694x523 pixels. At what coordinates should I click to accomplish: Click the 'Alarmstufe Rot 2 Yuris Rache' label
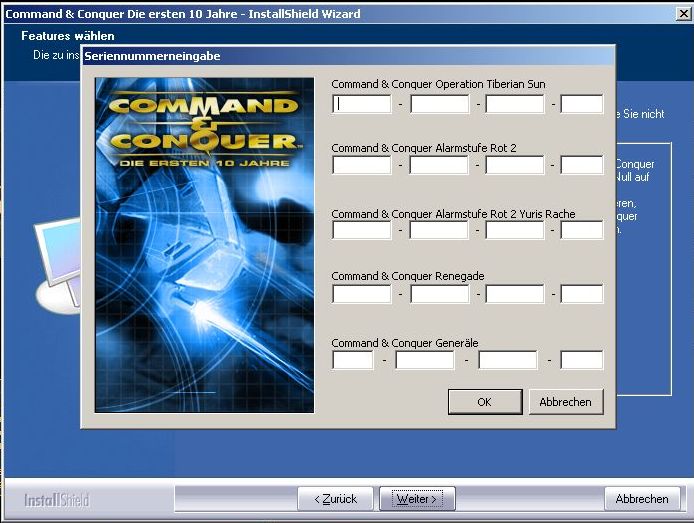coord(505,214)
